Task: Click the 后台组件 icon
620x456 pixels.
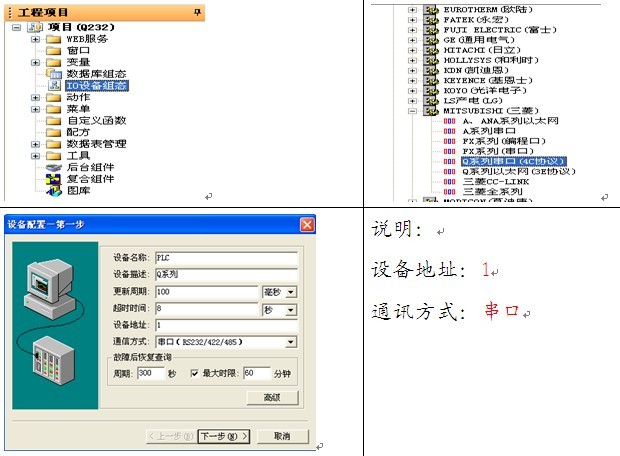Action: pyautogui.click(x=53, y=167)
